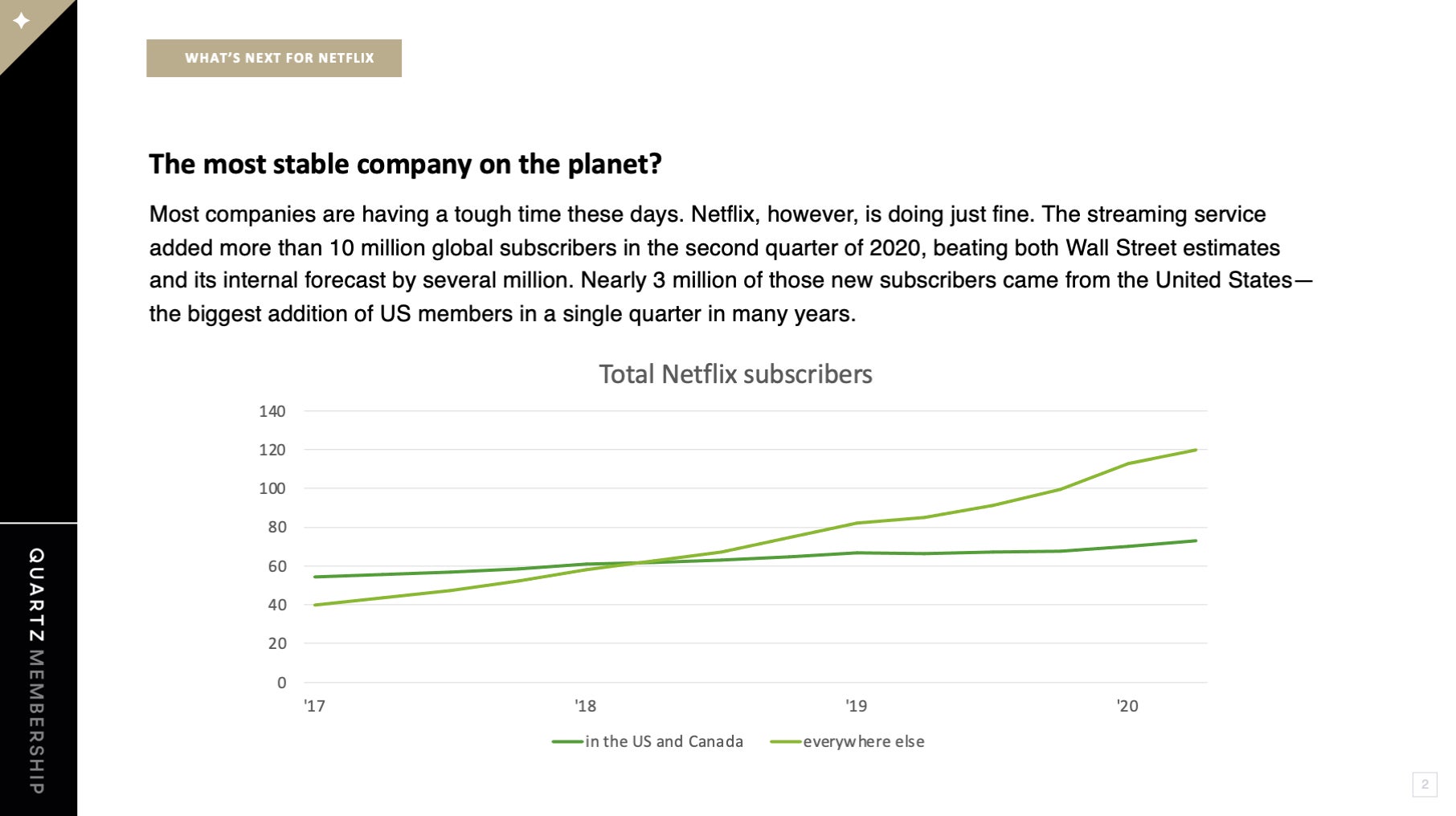Click the point where the two lines cross
This screenshot has height=816, width=1456.
click(639, 563)
